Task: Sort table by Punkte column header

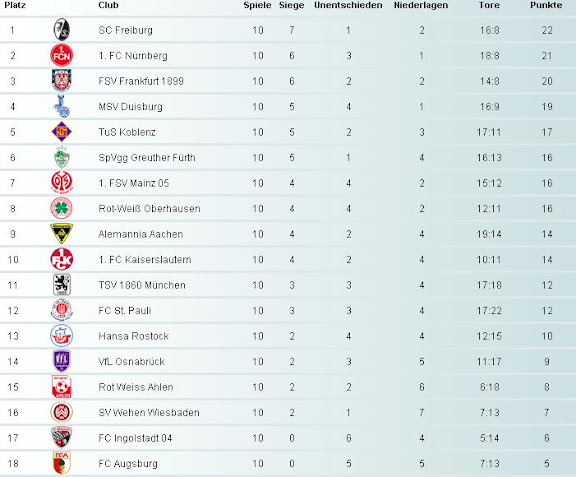Action: 546,5
